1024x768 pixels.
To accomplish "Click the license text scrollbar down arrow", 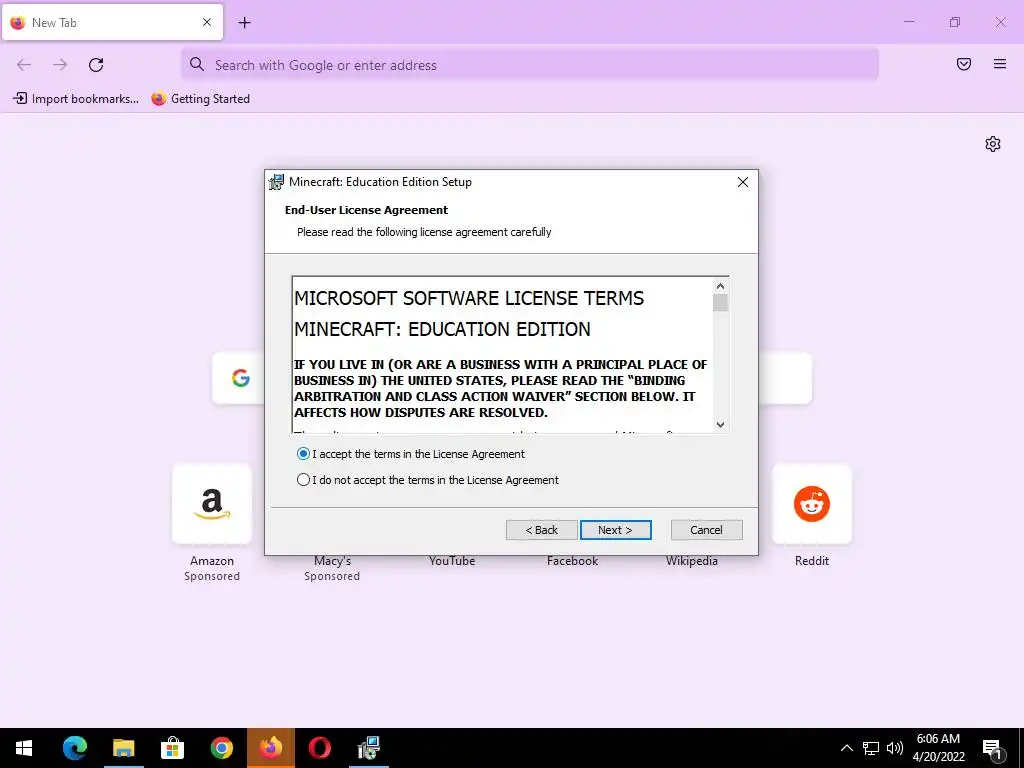I will [x=720, y=424].
